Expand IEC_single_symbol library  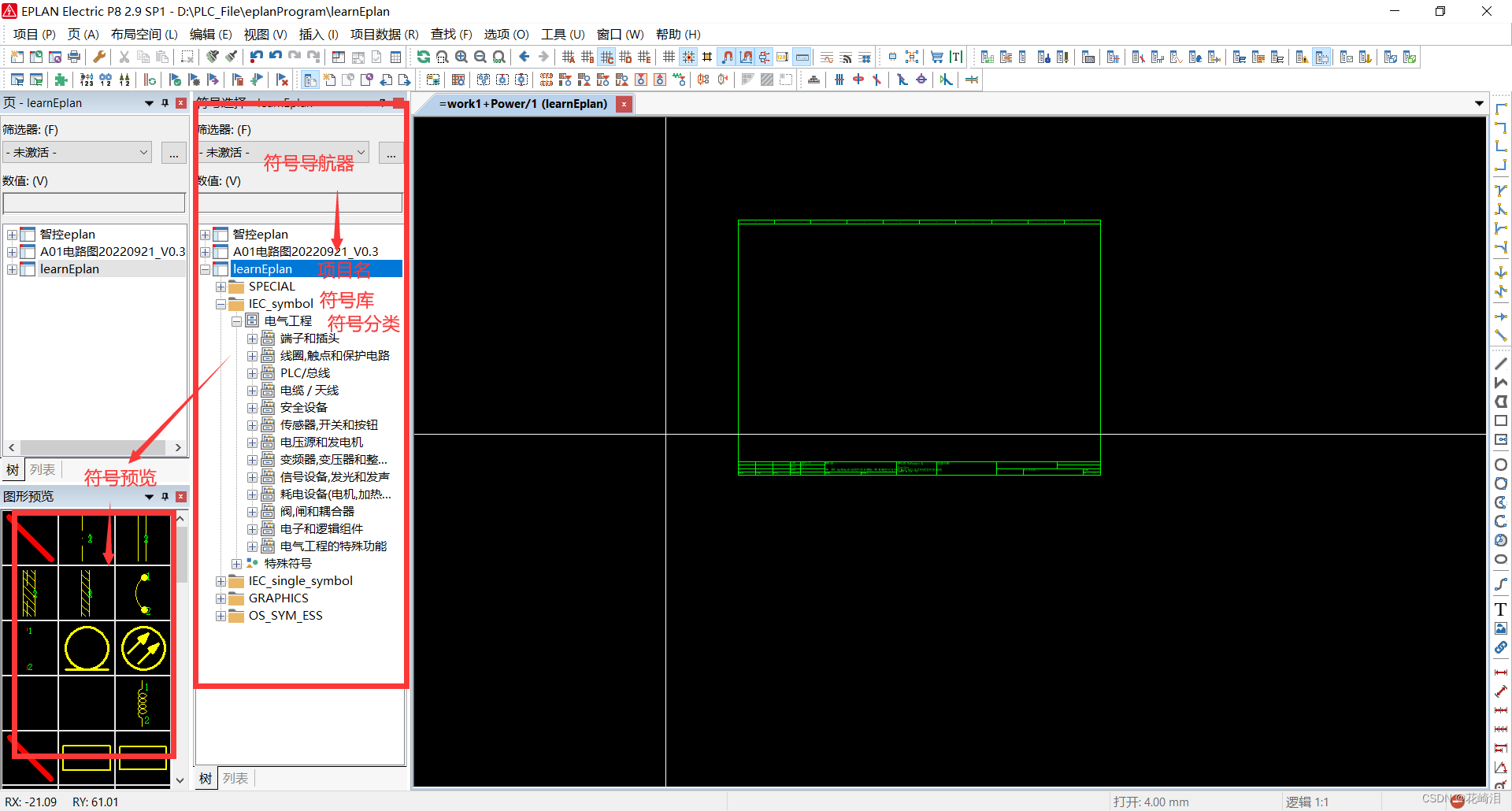(220, 581)
